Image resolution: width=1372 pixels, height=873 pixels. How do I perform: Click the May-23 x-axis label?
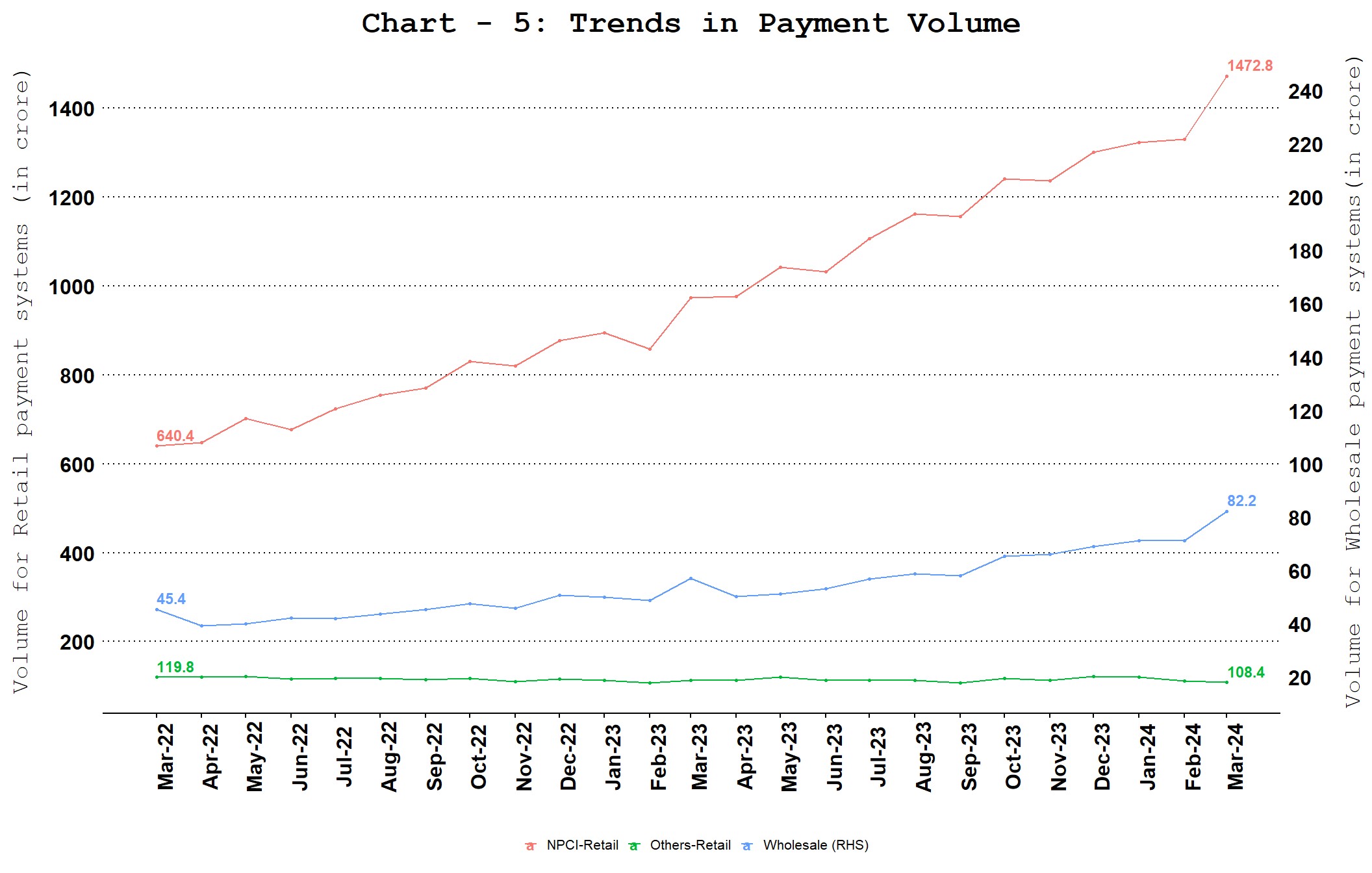pos(789,757)
